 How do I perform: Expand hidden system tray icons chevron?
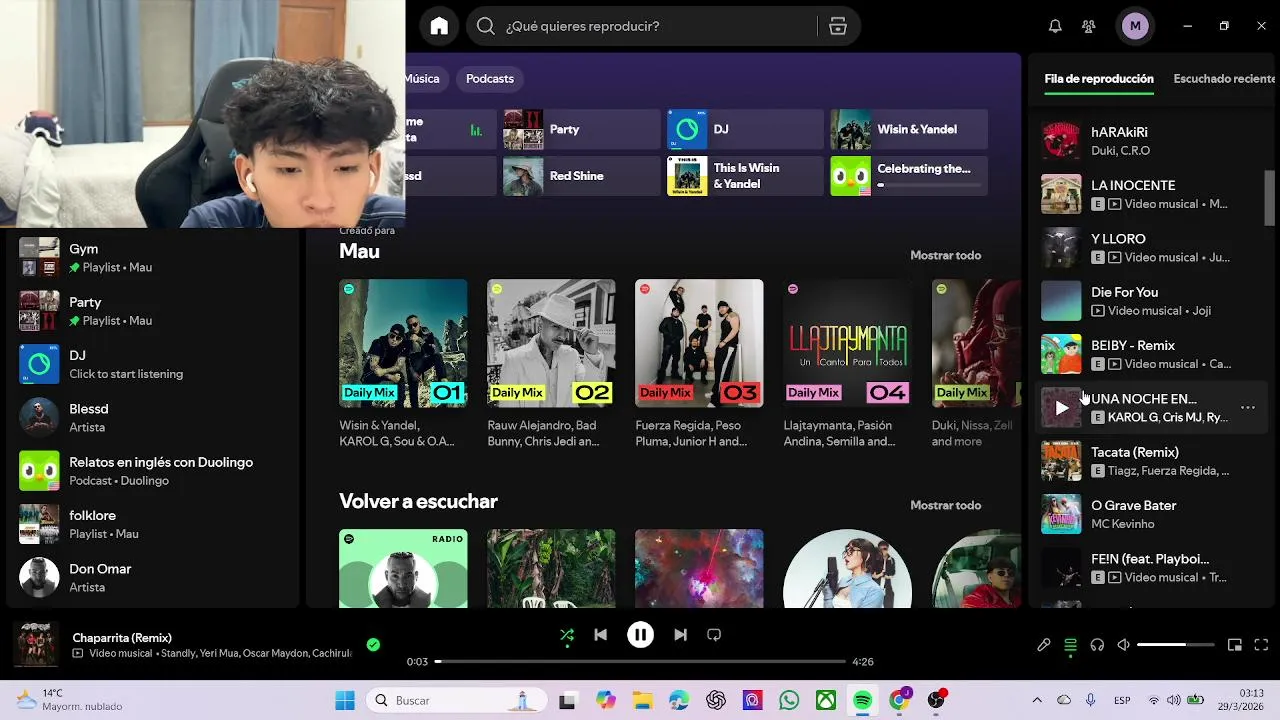click(x=1037, y=701)
